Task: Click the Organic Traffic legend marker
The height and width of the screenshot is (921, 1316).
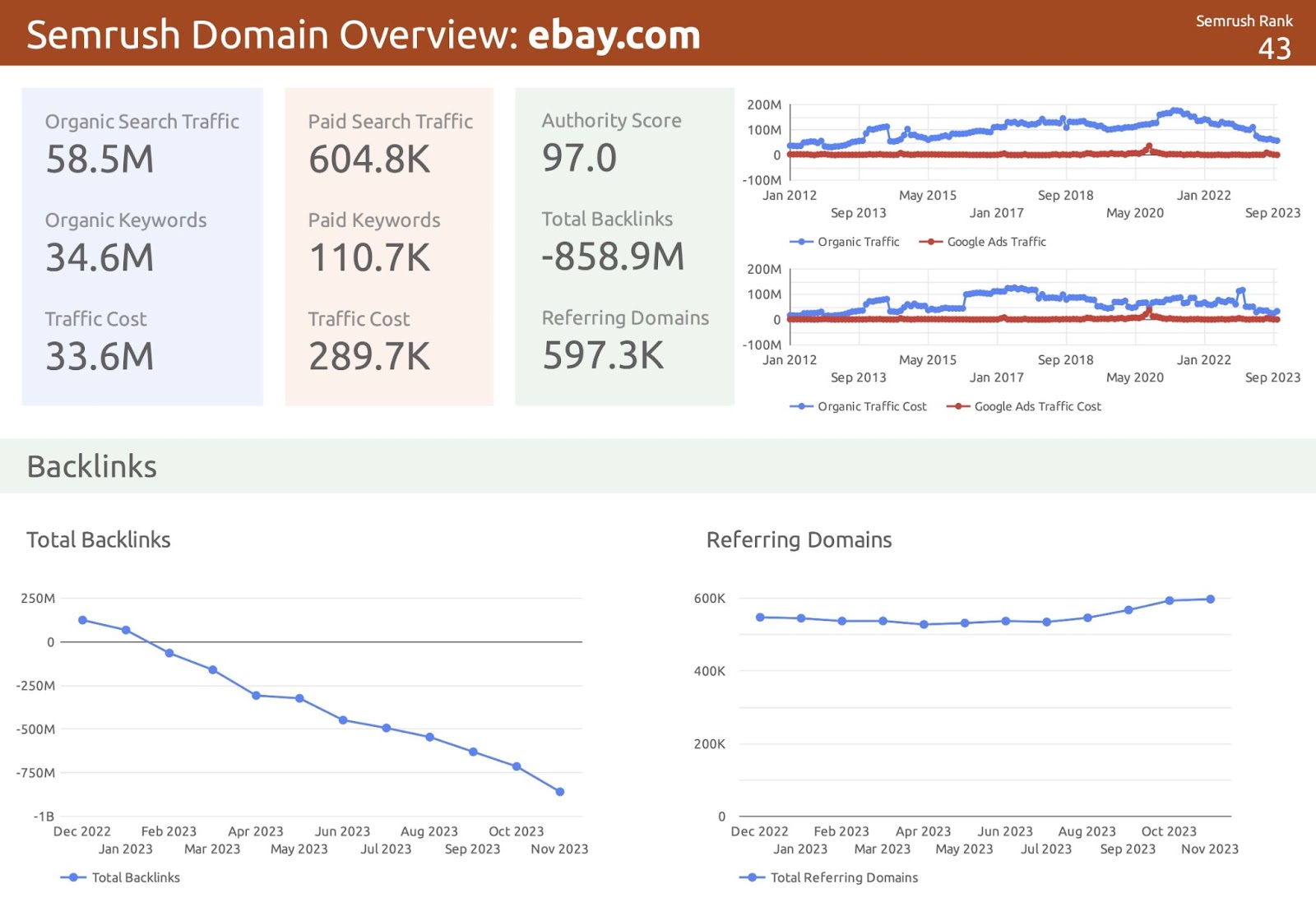Action: (x=801, y=242)
